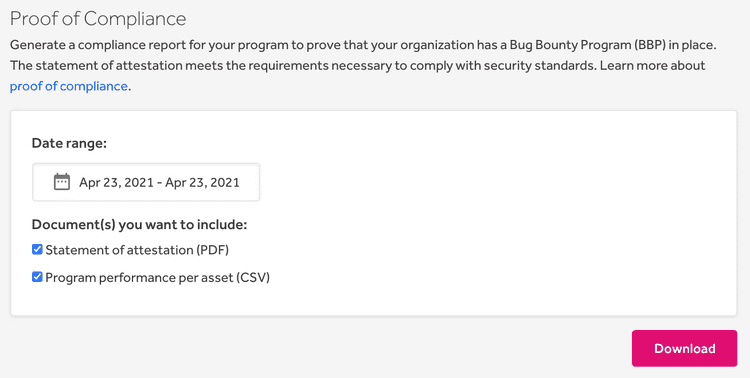Click the end date after the dash

point(202,182)
